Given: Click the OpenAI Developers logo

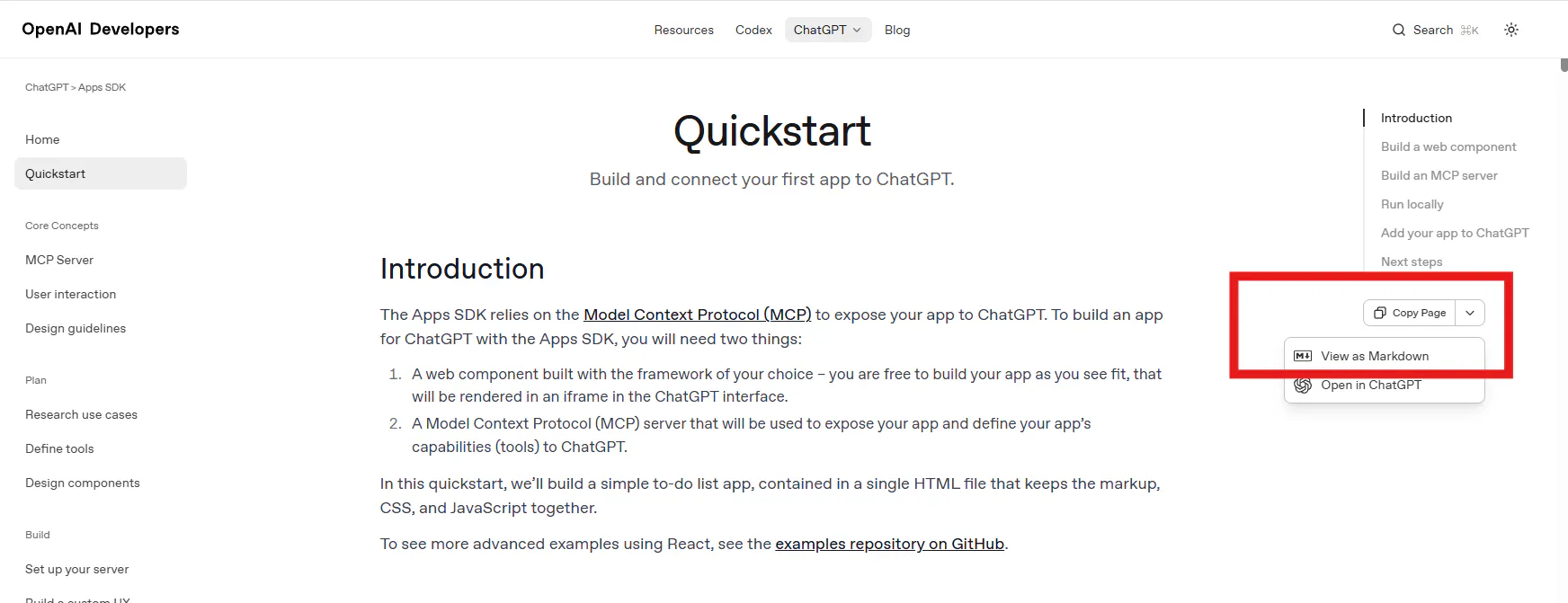Looking at the screenshot, I should (101, 29).
